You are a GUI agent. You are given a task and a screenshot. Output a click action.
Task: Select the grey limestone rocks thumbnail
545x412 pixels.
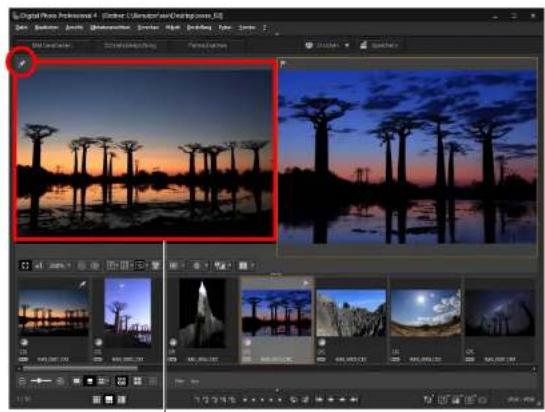351,313
